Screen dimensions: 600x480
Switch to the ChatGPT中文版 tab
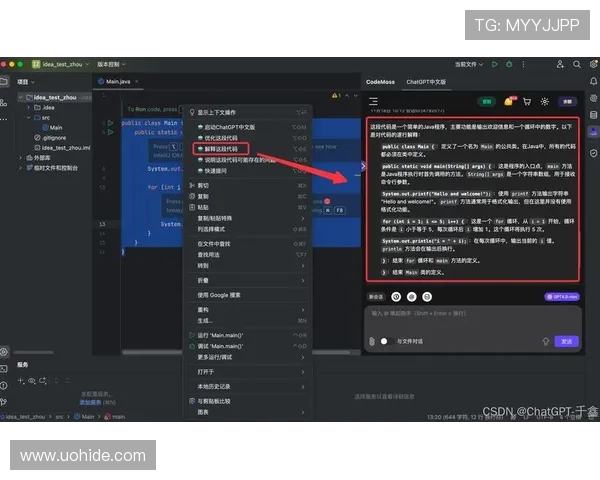(428, 81)
